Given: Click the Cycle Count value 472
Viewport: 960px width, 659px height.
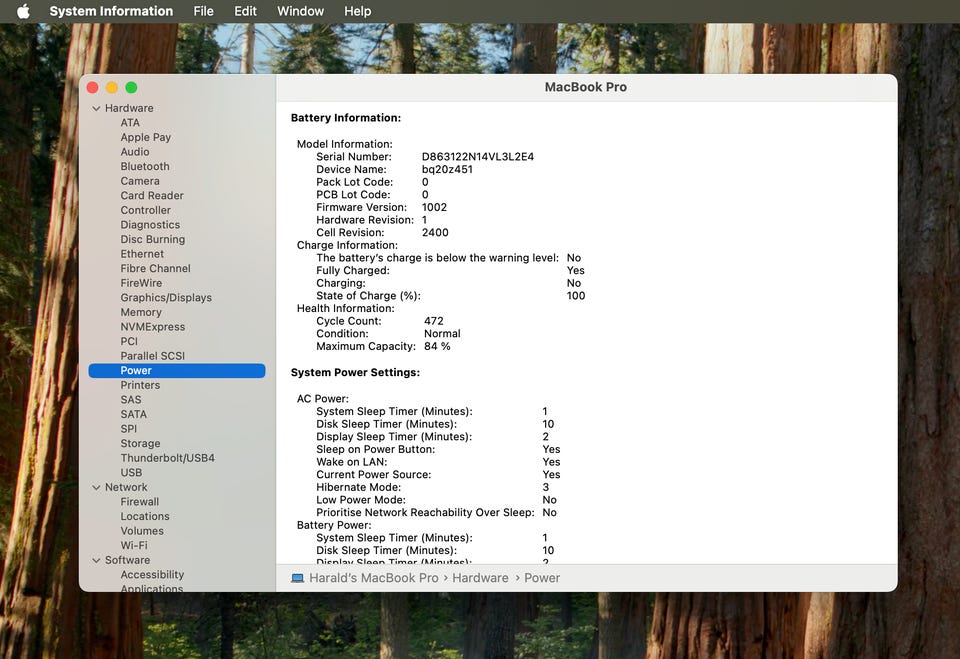Looking at the screenshot, I should click(433, 321).
